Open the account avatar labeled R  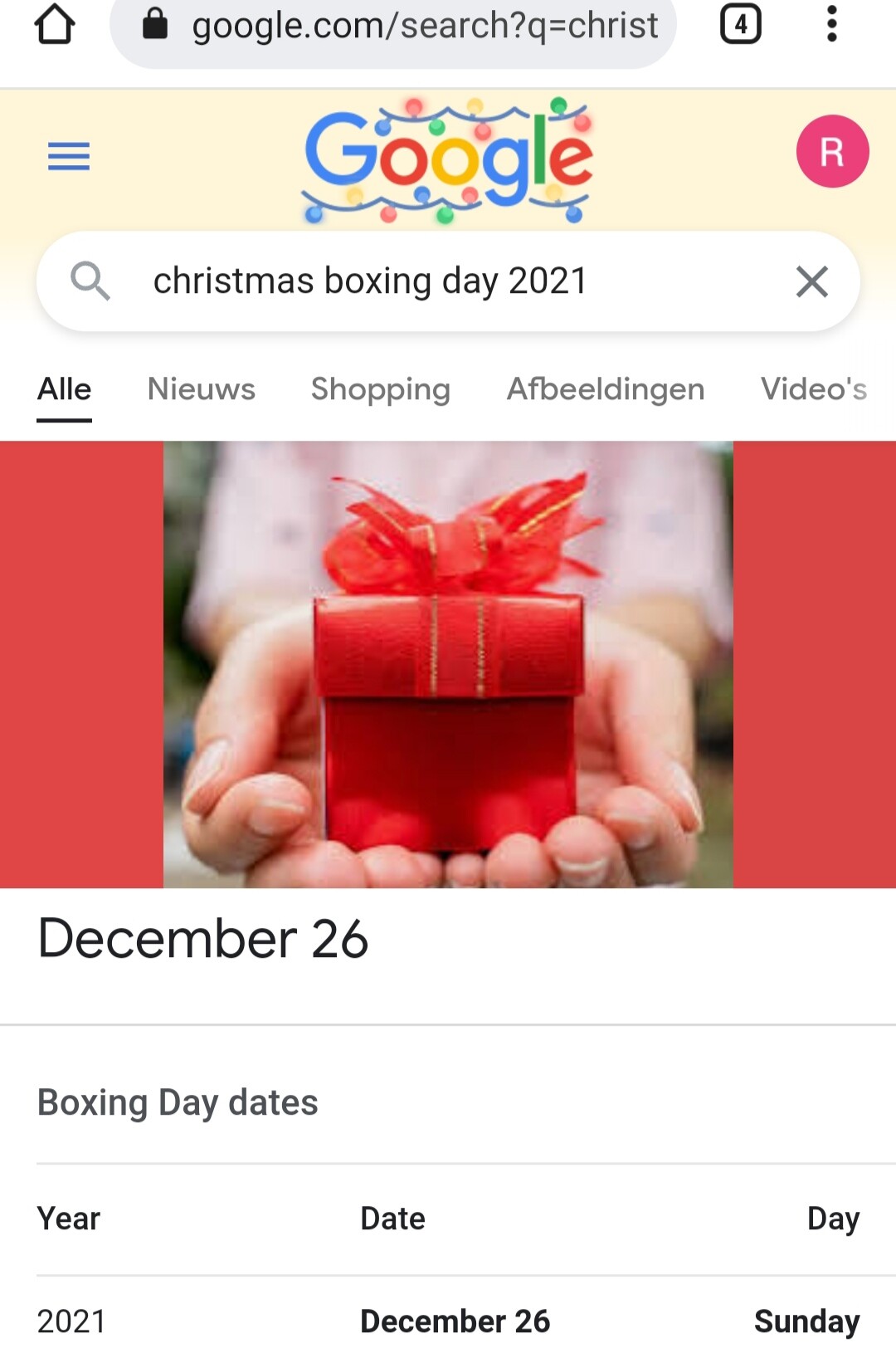[x=832, y=151]
